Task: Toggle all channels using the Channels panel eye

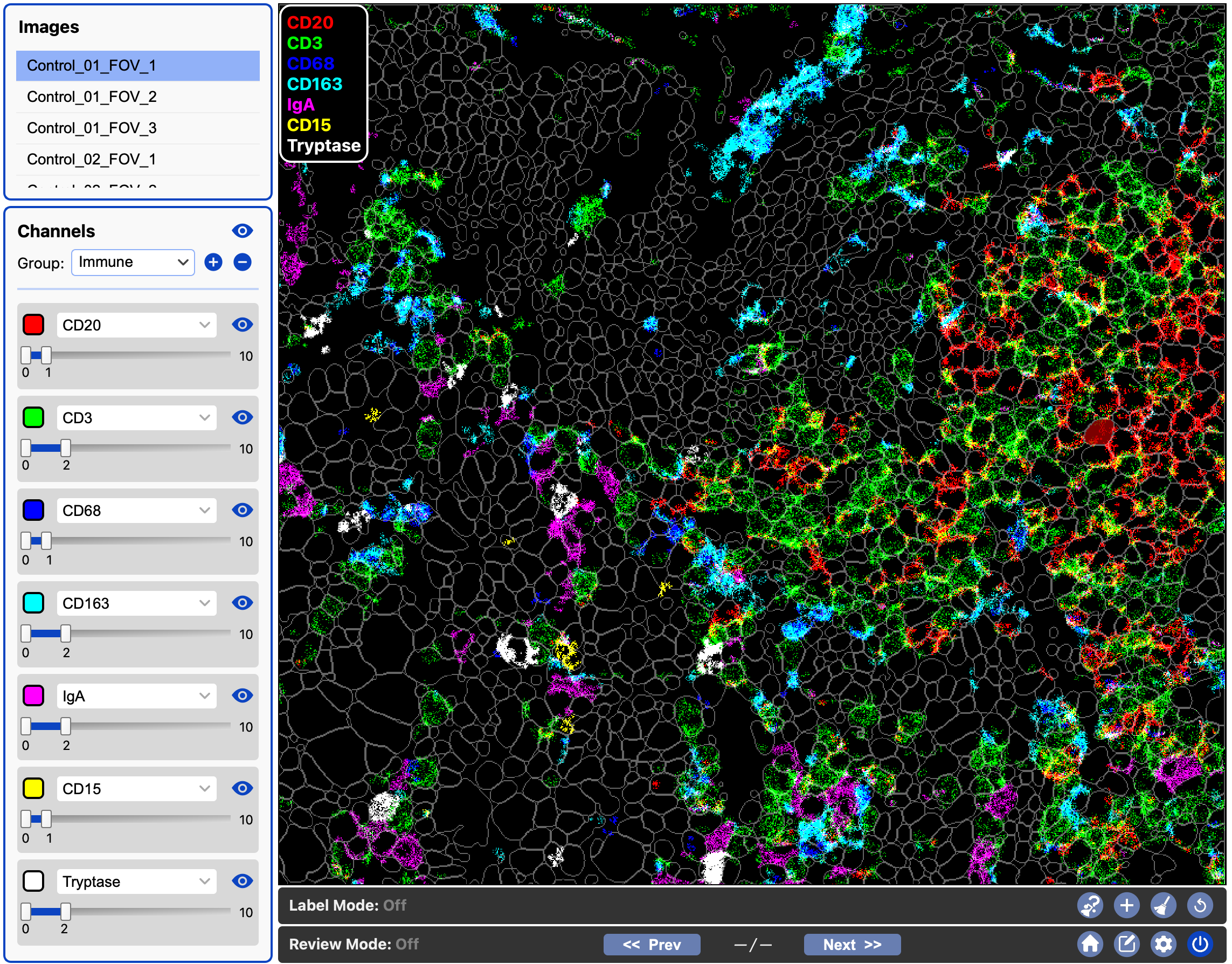Action: pos(243,230)
